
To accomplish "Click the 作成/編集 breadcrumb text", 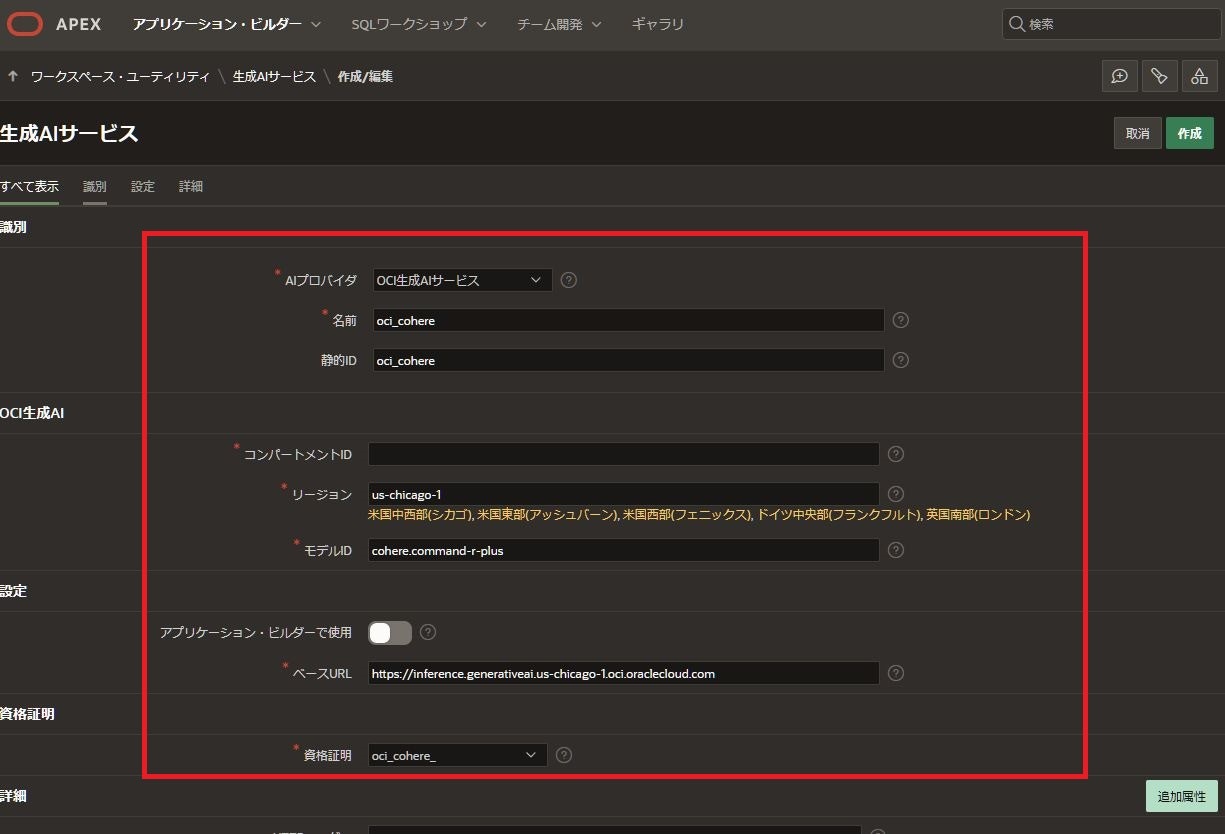I will coord(365,76).
